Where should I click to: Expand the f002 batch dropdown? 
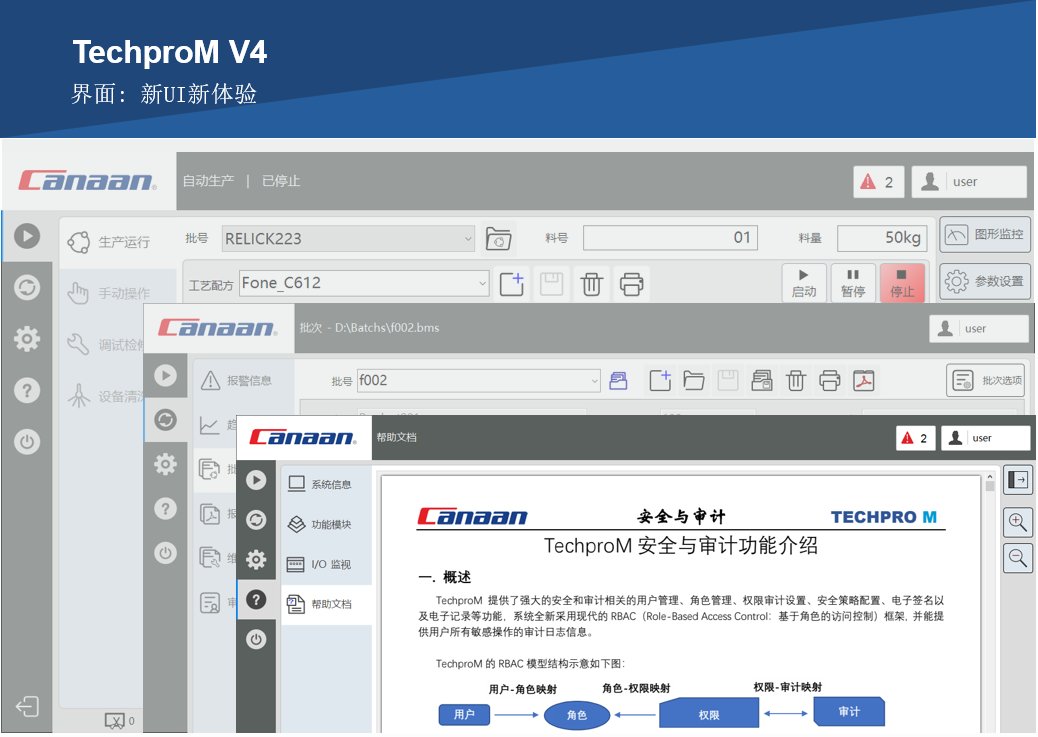(594, 381)
